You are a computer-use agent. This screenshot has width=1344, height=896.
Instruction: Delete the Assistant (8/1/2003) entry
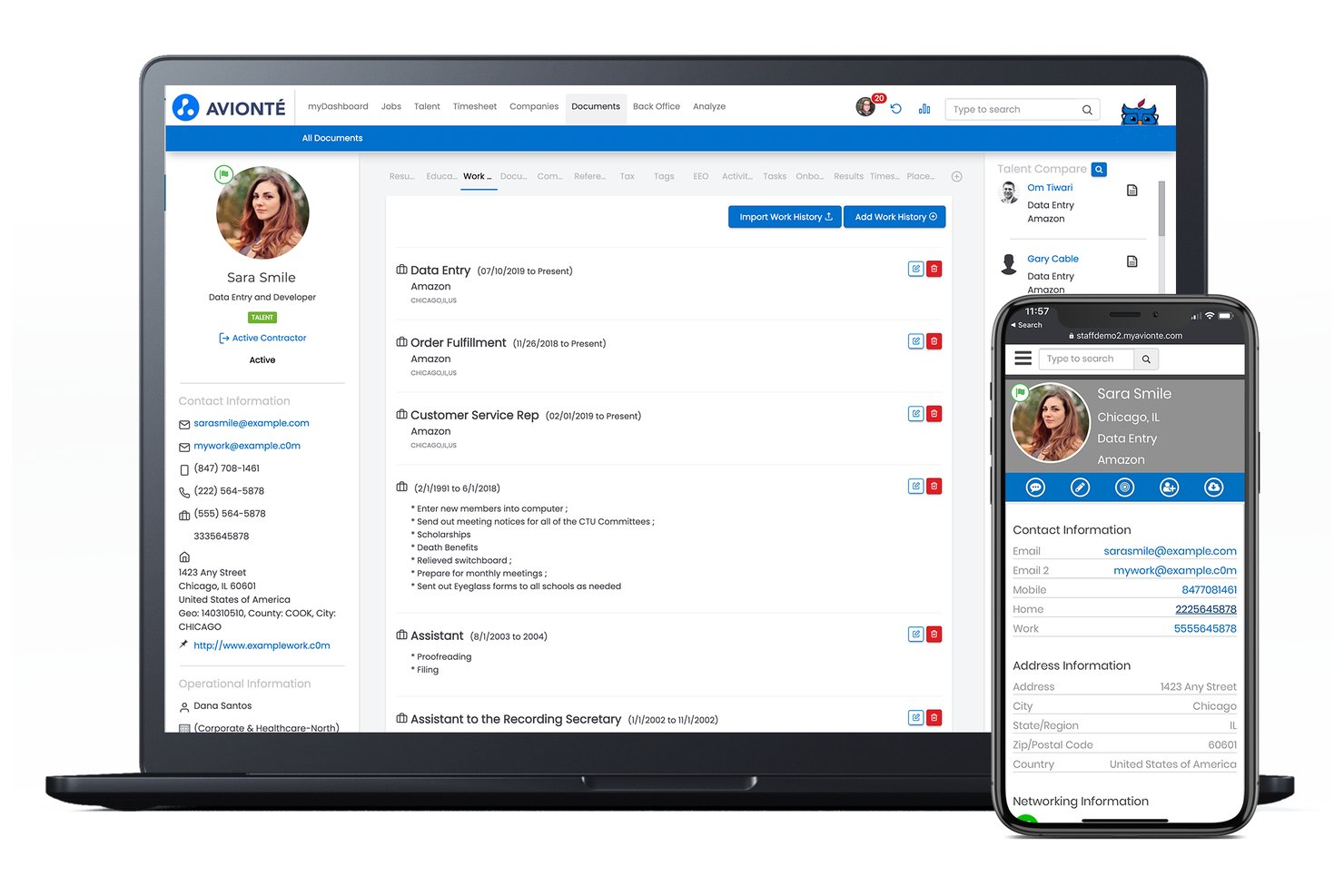point(934,635)
